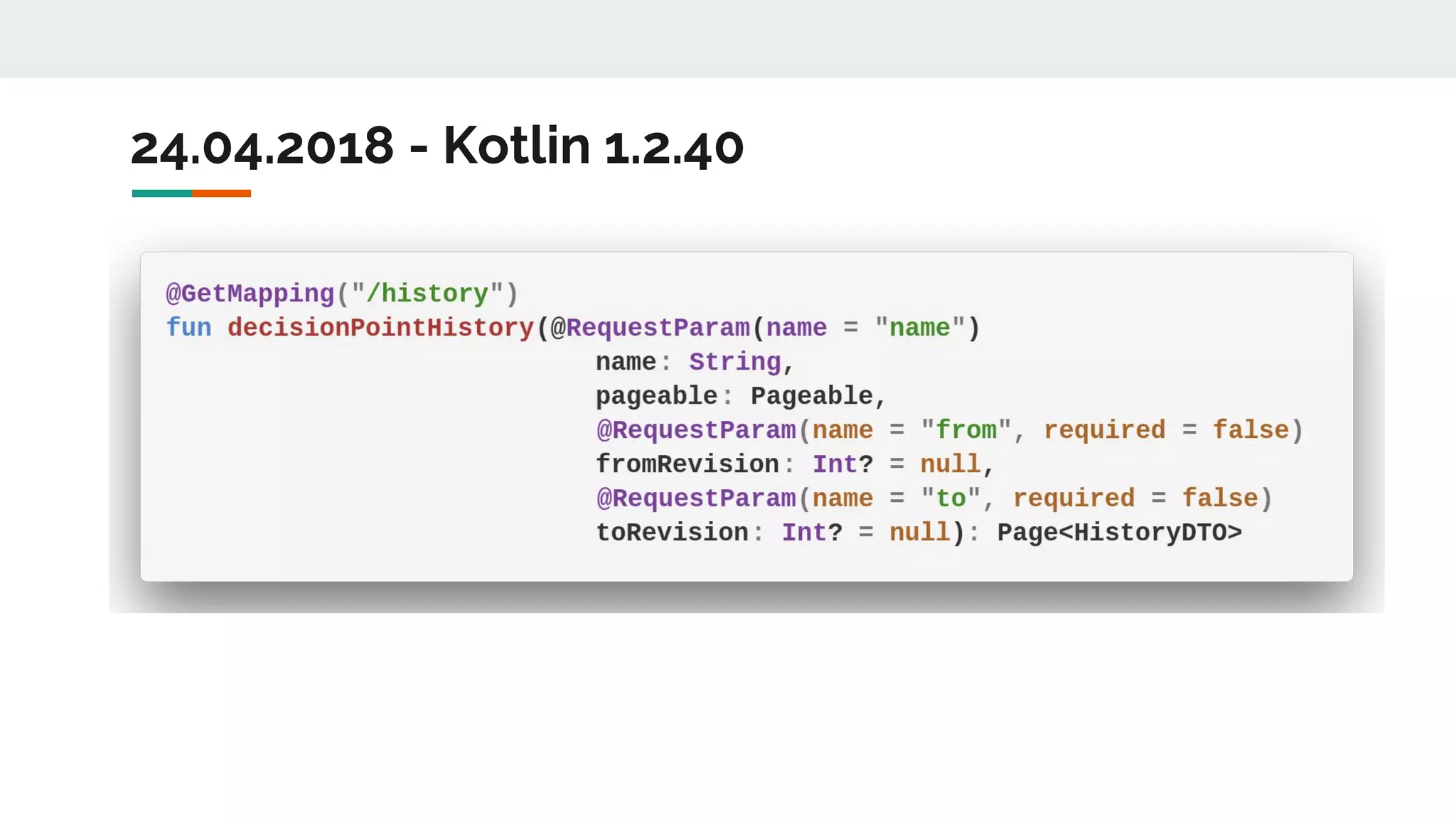The width and height of the screenshot is (1456, 819).
Task: Click 'false' on the "from" RequestParam line
Action: [1251, 429]
